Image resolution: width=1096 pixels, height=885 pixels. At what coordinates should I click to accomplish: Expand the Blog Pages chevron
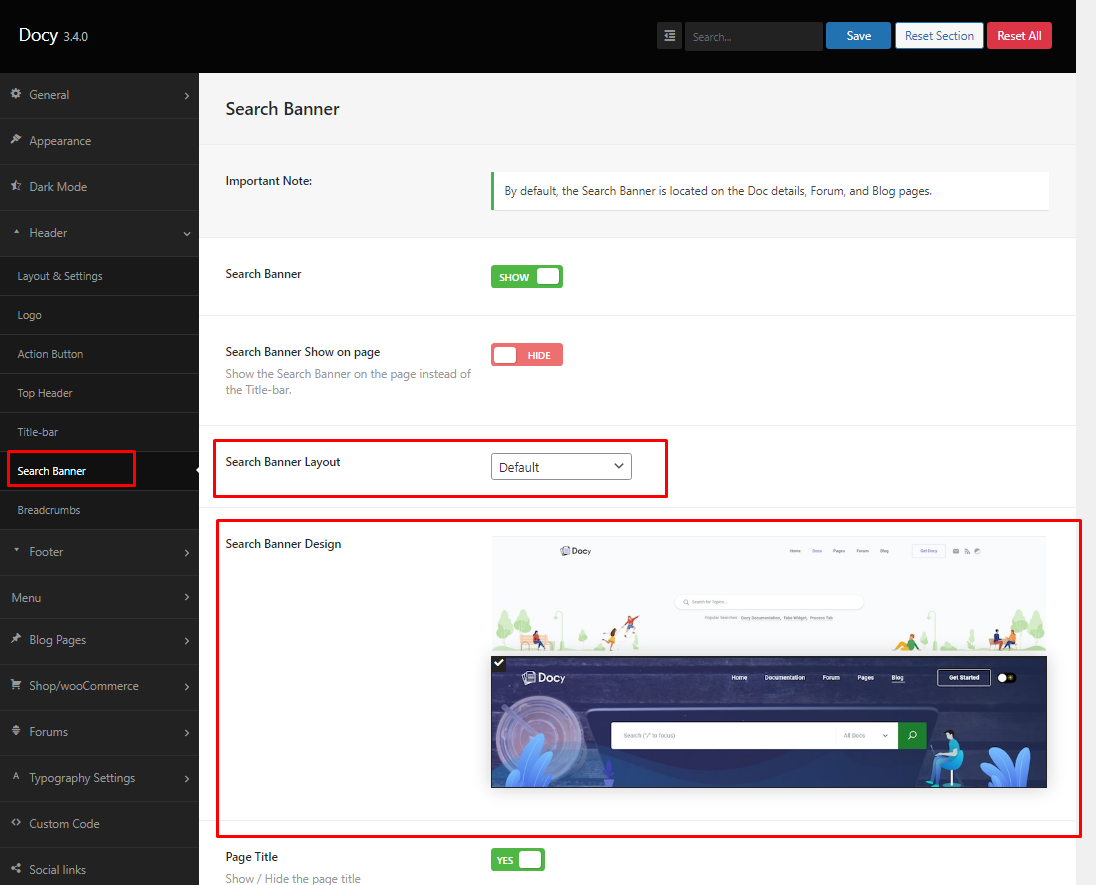(x=187, y=641)
